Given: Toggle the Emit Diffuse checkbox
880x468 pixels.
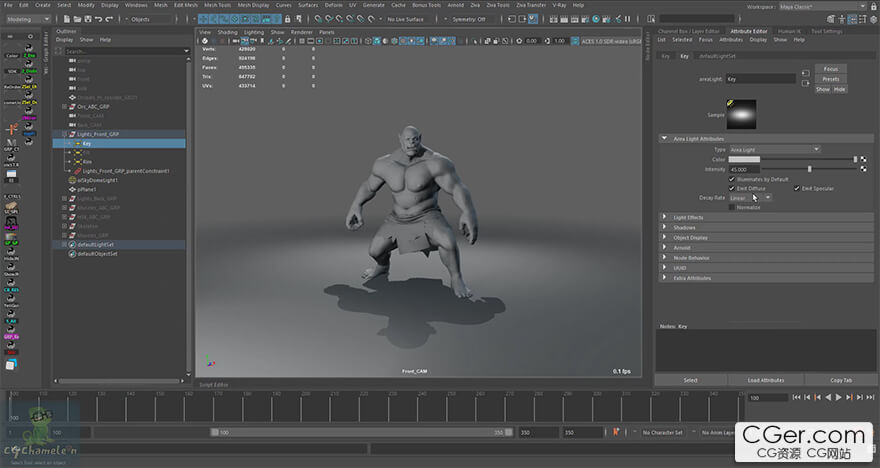Looking at the screenshot, I should point(732,189).
